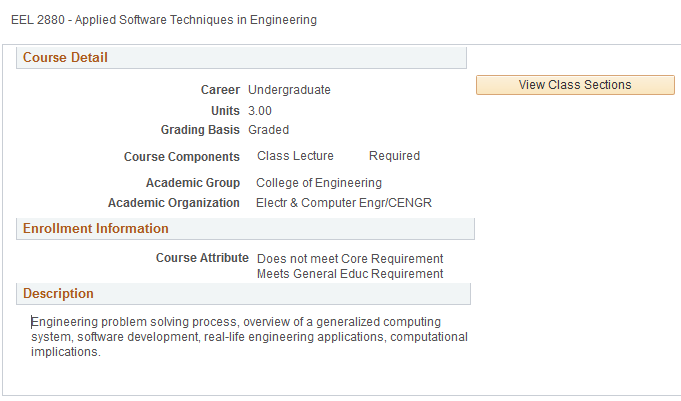Click the Career field label

[220, 90]
